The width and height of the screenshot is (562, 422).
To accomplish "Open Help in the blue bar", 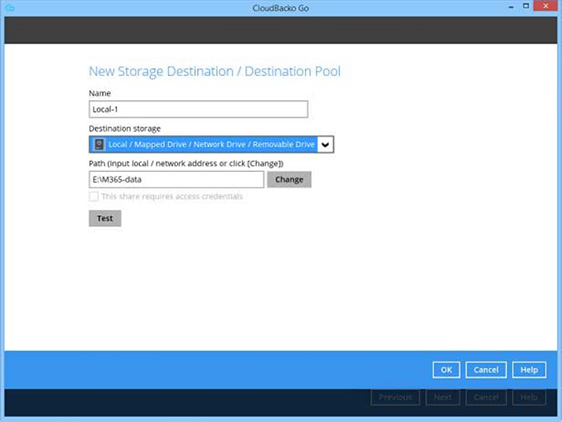I will click(x=529, y=370).
